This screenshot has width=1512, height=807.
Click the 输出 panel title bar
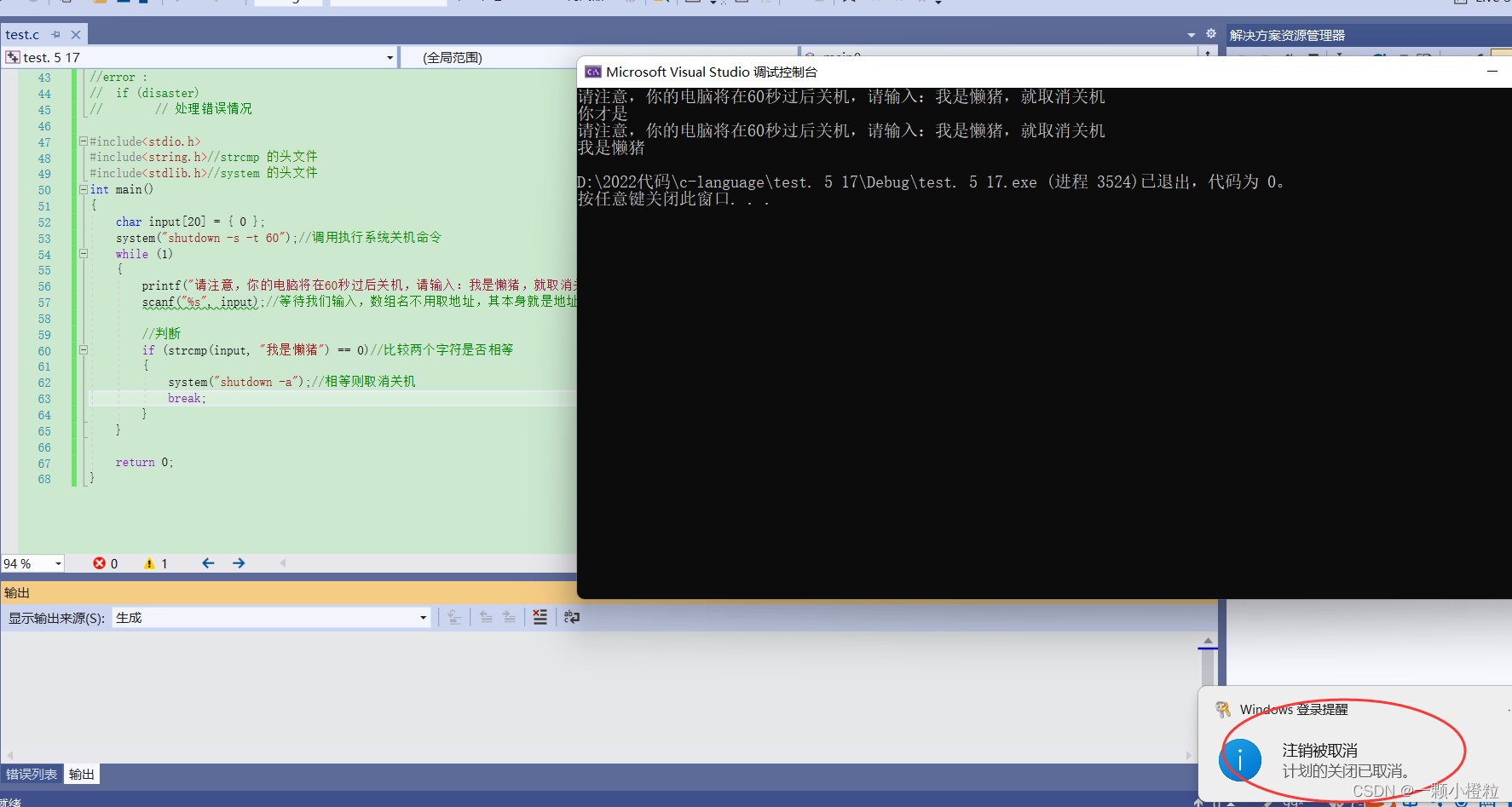pos(288,592)
